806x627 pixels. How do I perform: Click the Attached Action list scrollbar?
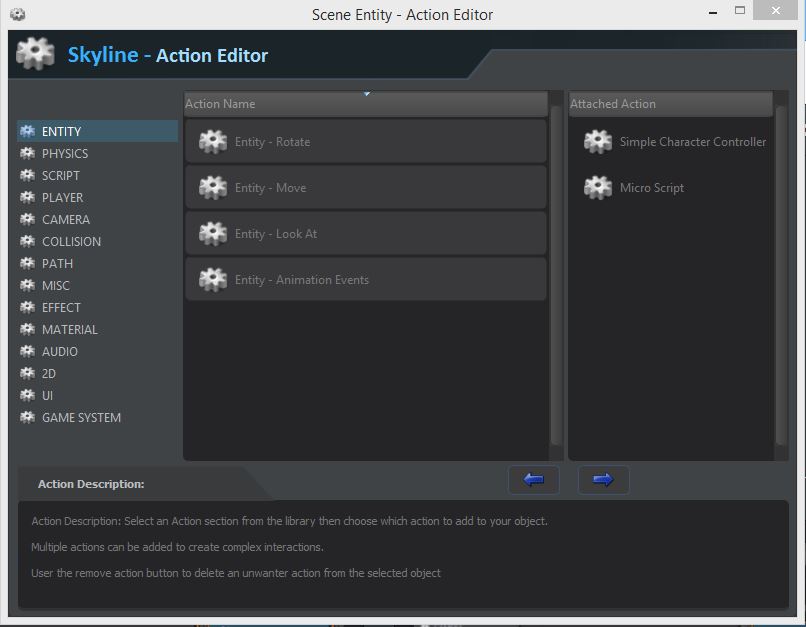pyautogui.click(x=780, y=275)
